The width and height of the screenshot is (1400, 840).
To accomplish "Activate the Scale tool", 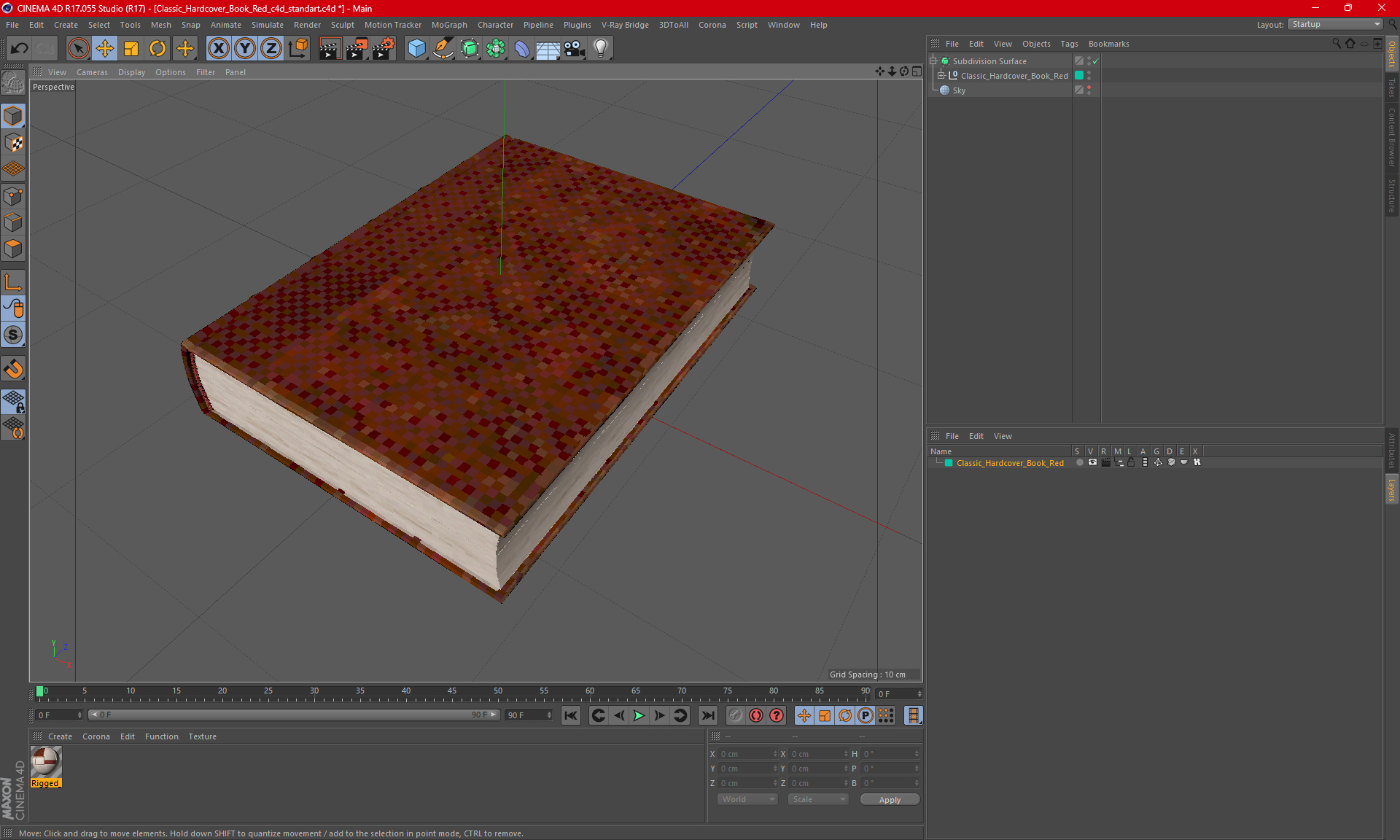I will tap(131, 48).
